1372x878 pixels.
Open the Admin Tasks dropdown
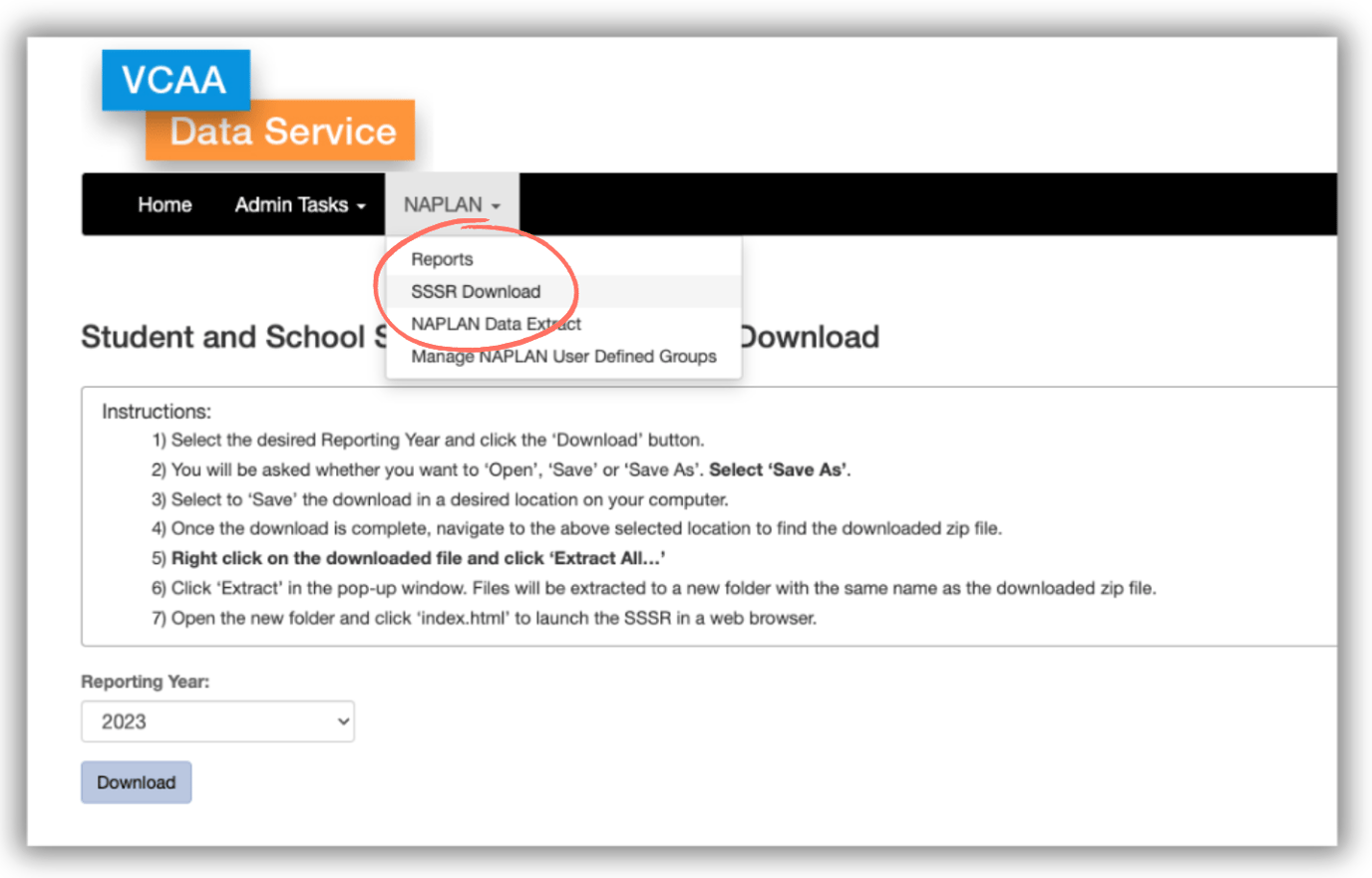tap(293, 203)
